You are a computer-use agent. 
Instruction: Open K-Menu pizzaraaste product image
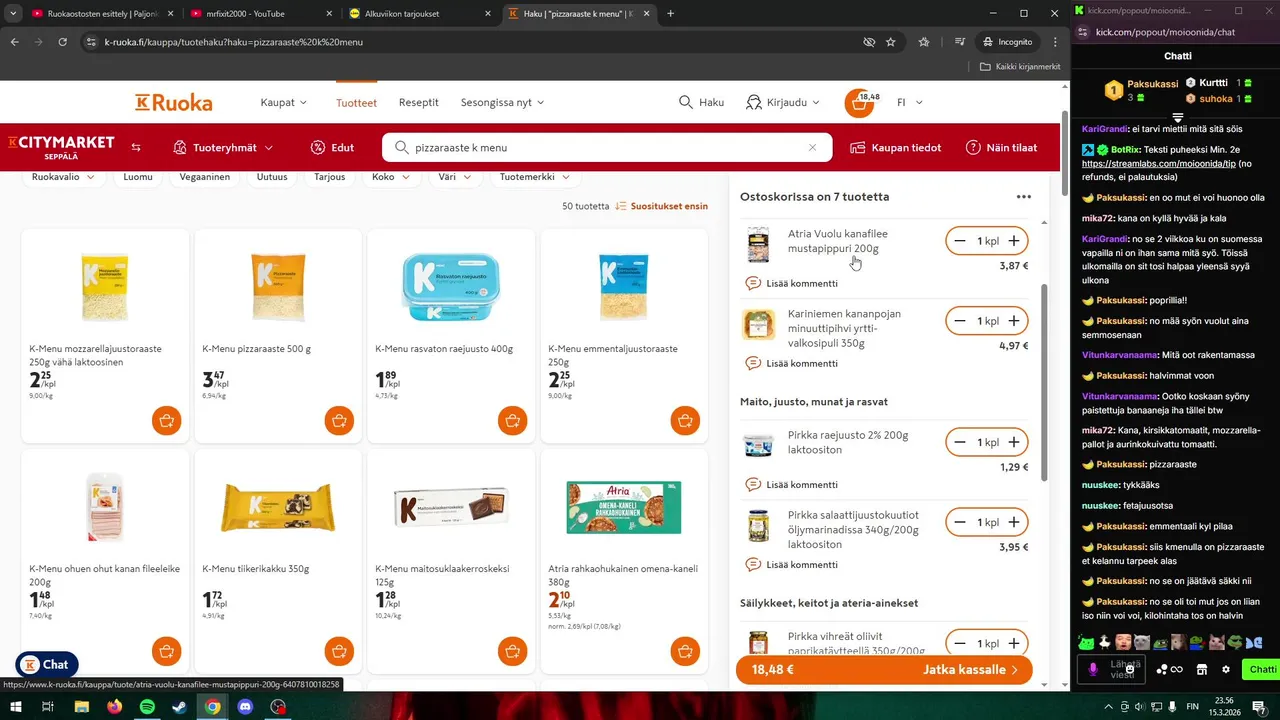(278, 286)
